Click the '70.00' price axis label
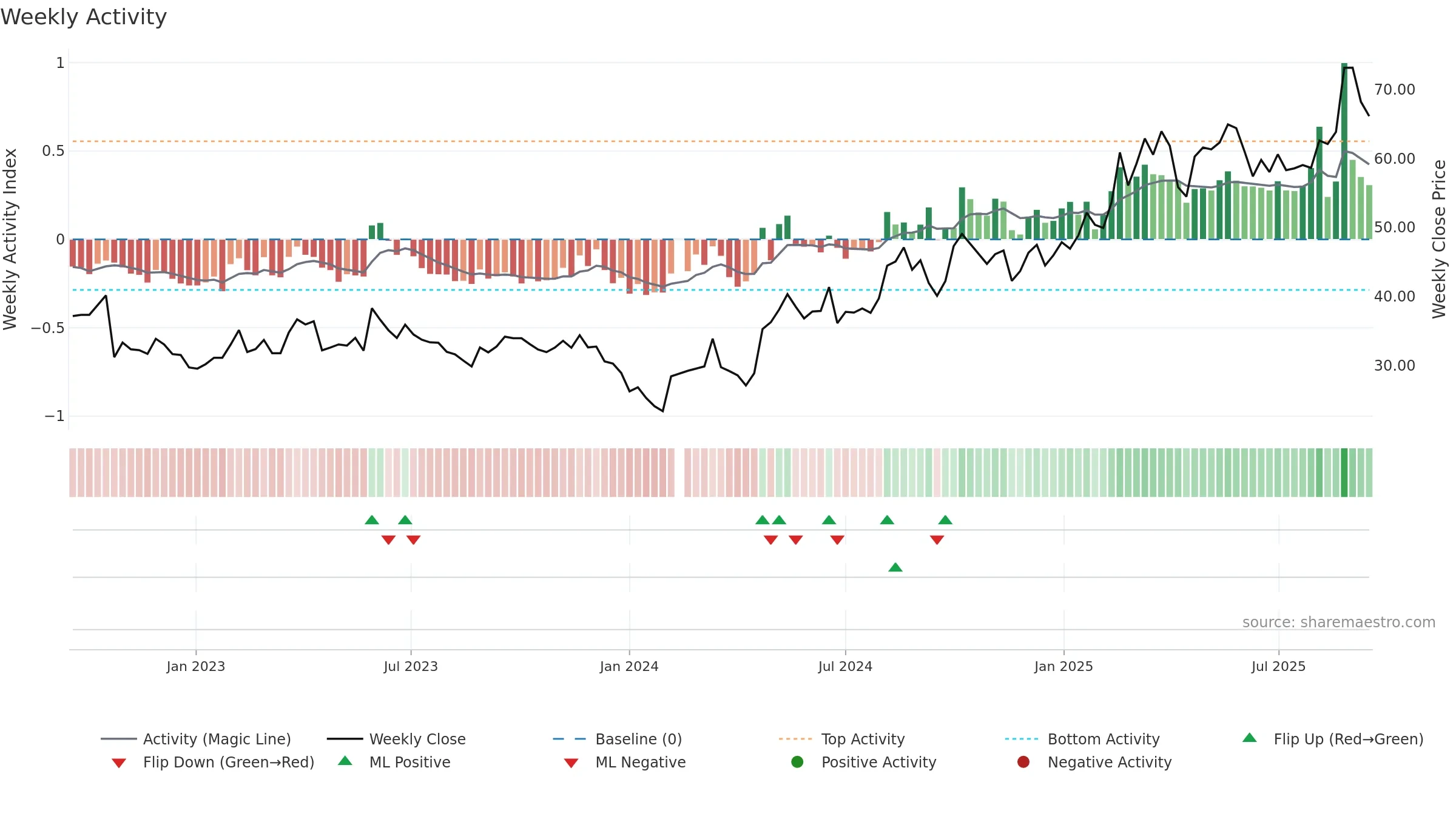1456x819 pixels. pos(1395,90)
